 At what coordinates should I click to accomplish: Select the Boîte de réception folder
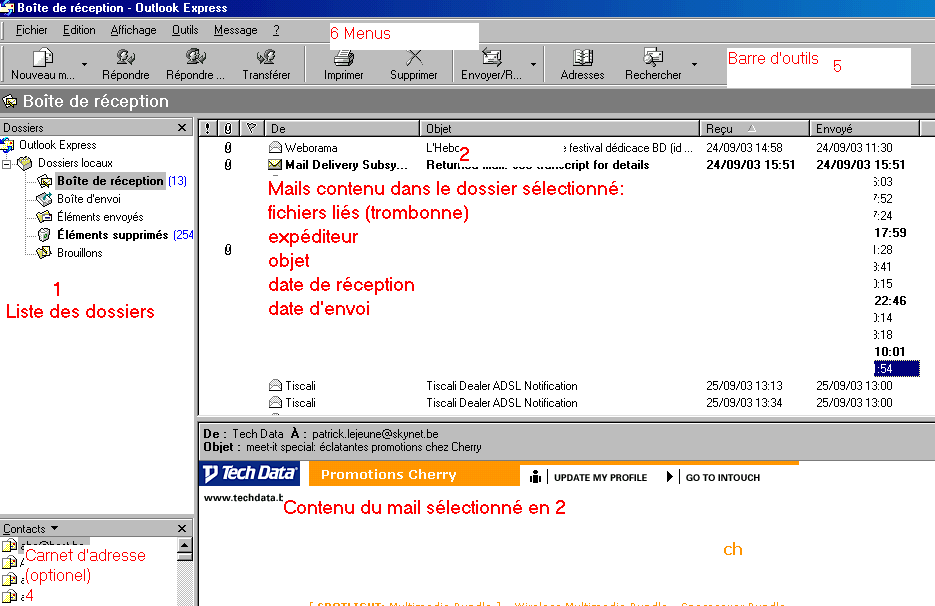[x=110, y=181]
